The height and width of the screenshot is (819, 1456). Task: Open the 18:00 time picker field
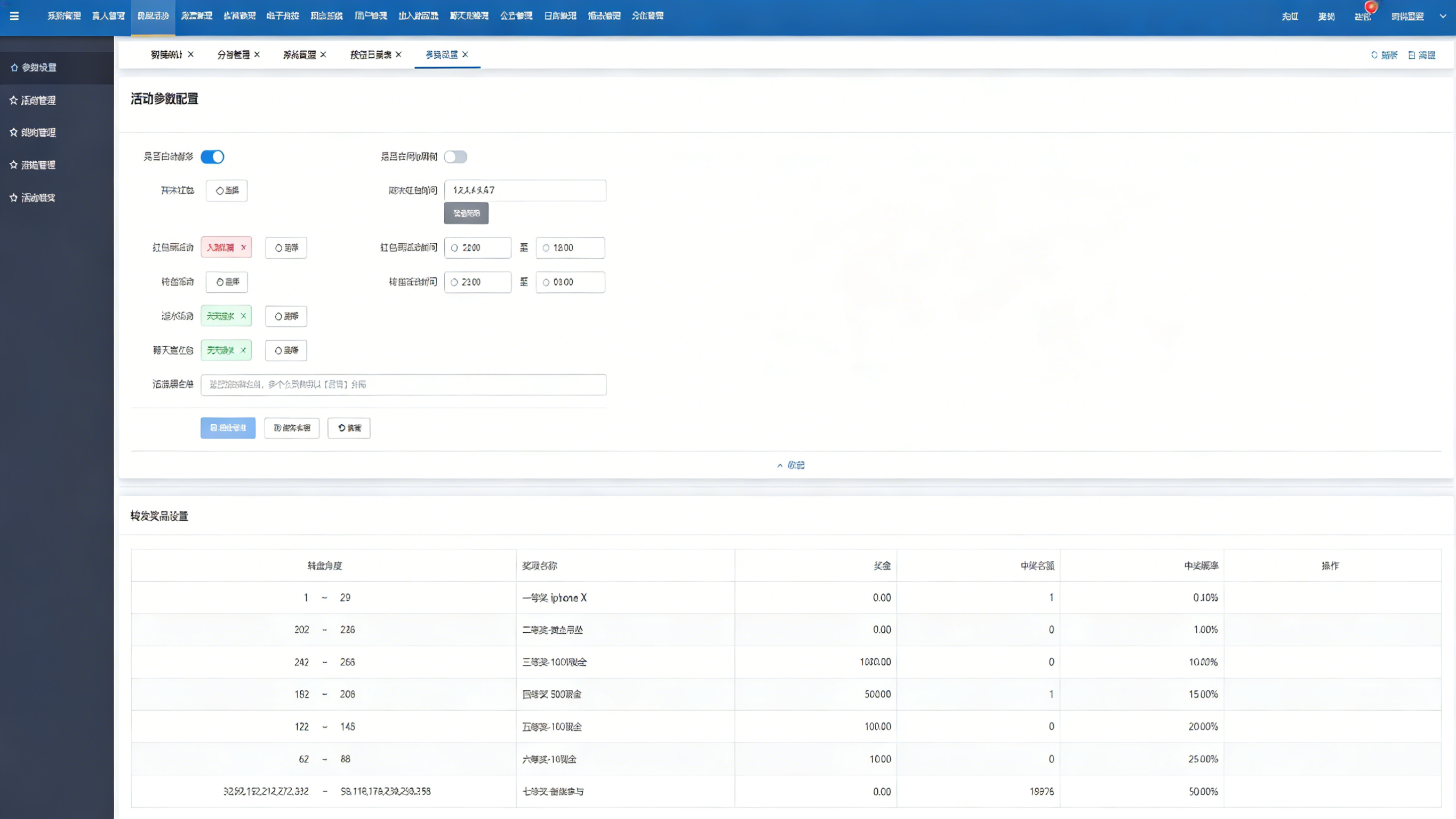570,248
